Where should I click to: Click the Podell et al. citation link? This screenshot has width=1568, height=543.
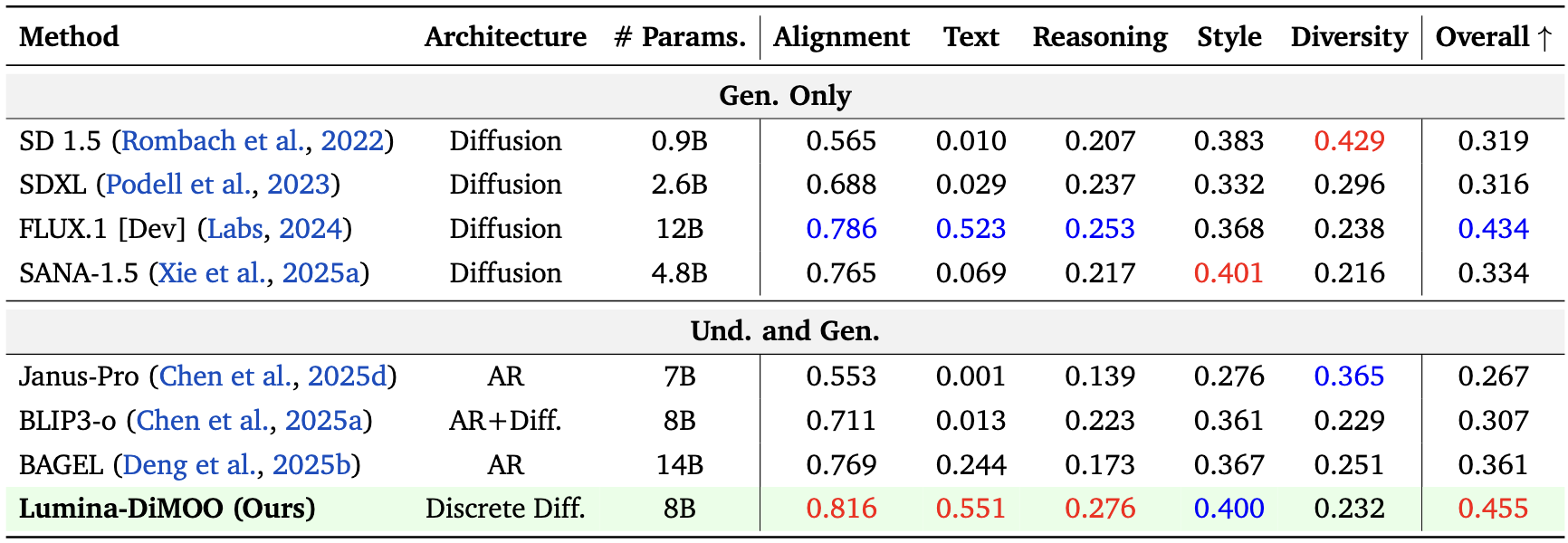pos(179,185)
